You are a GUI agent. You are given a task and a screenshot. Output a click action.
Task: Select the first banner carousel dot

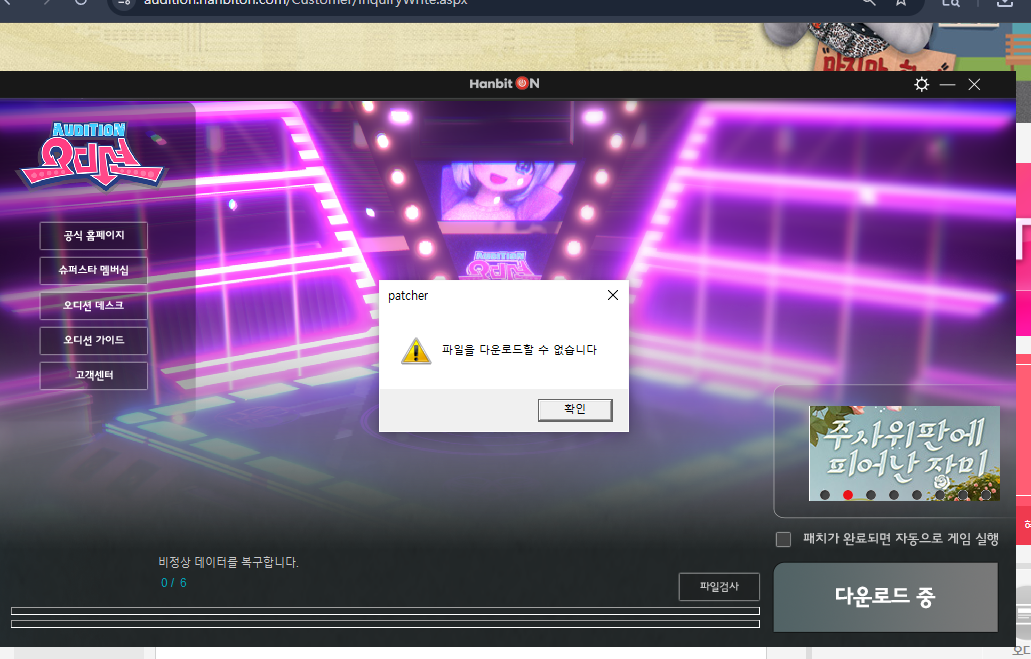pyautogui.click(x=825, y=495)
